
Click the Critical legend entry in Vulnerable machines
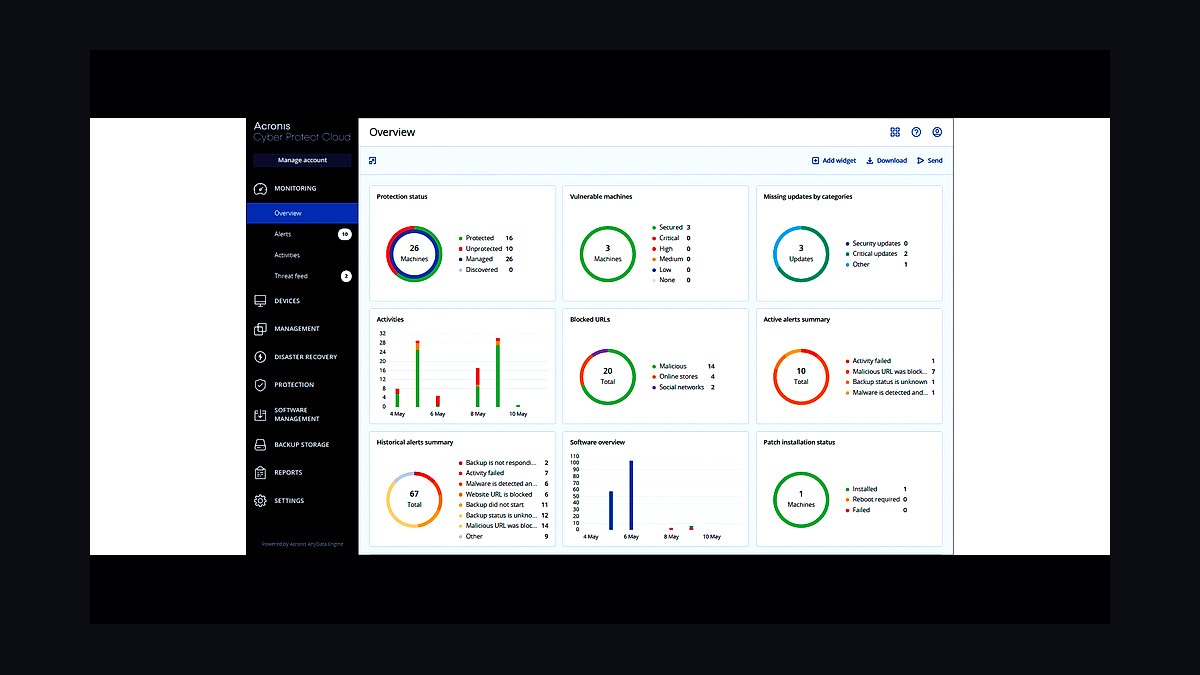coord(671,238)
